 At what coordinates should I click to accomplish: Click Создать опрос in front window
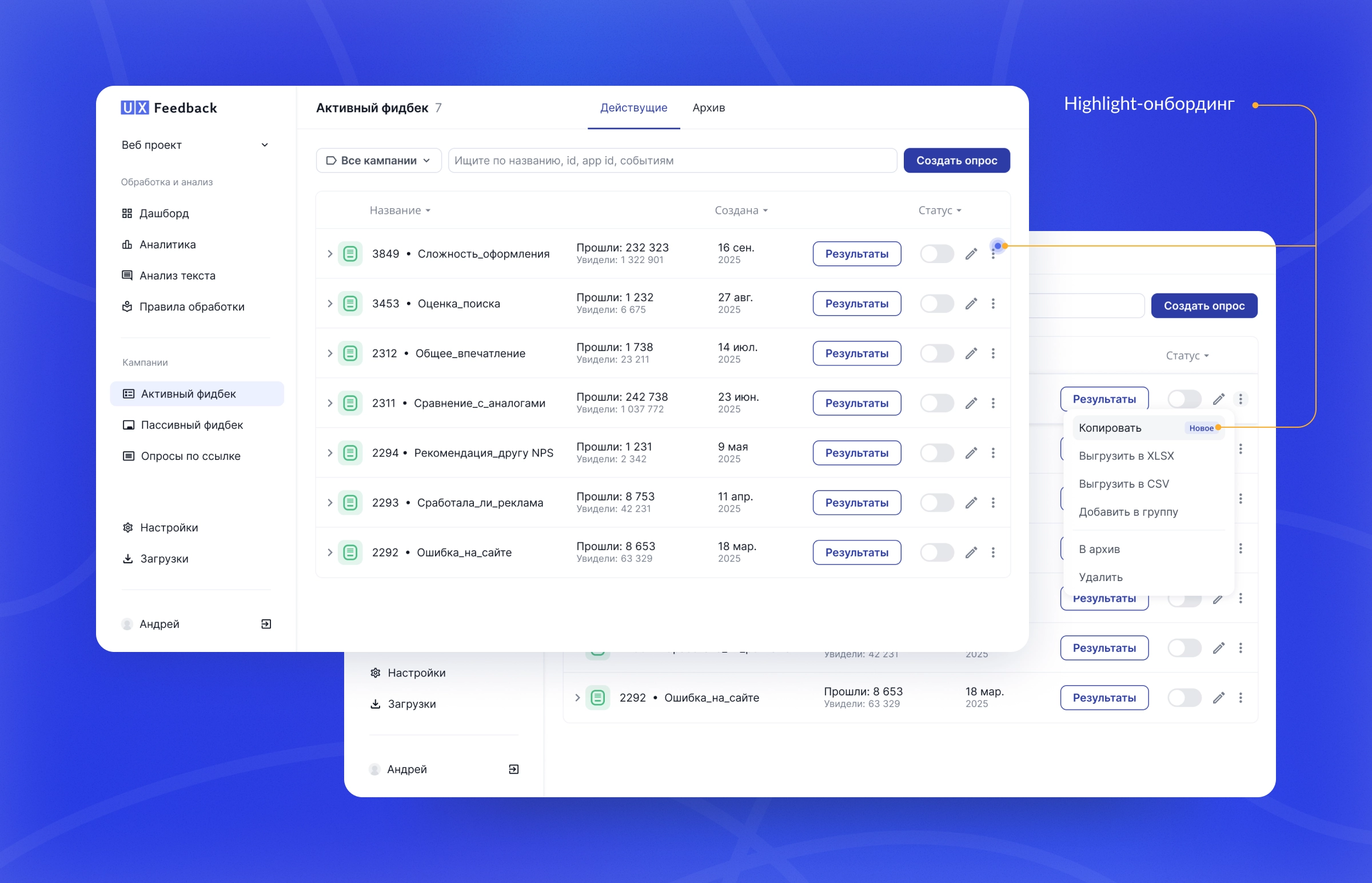coord(956,161)
